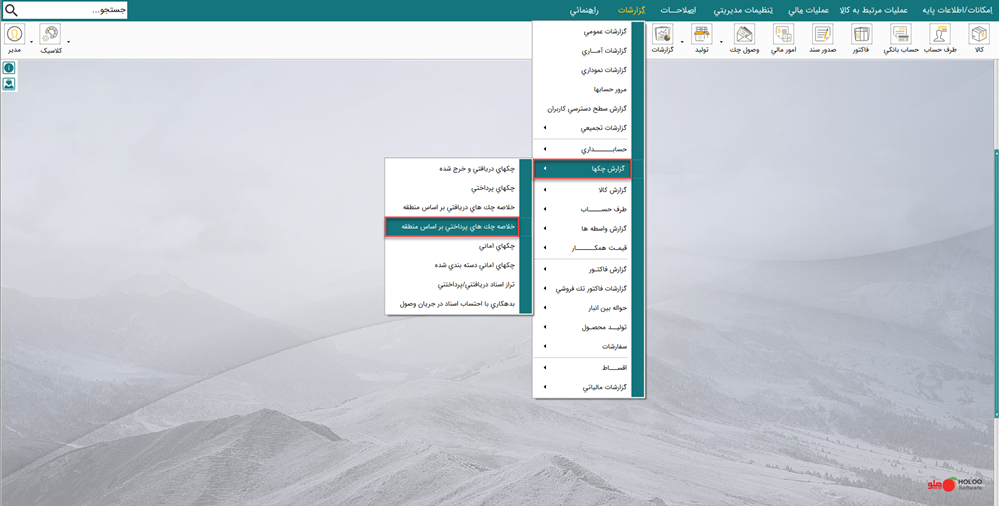Screen dimensions: 999x506
Task: Open the کالا (goods) toolbar icon
Action: coord(978,34)
